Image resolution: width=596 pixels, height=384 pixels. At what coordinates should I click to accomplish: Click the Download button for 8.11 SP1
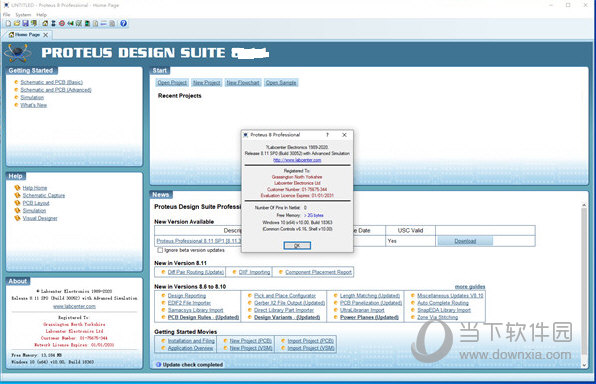(465, 241)
